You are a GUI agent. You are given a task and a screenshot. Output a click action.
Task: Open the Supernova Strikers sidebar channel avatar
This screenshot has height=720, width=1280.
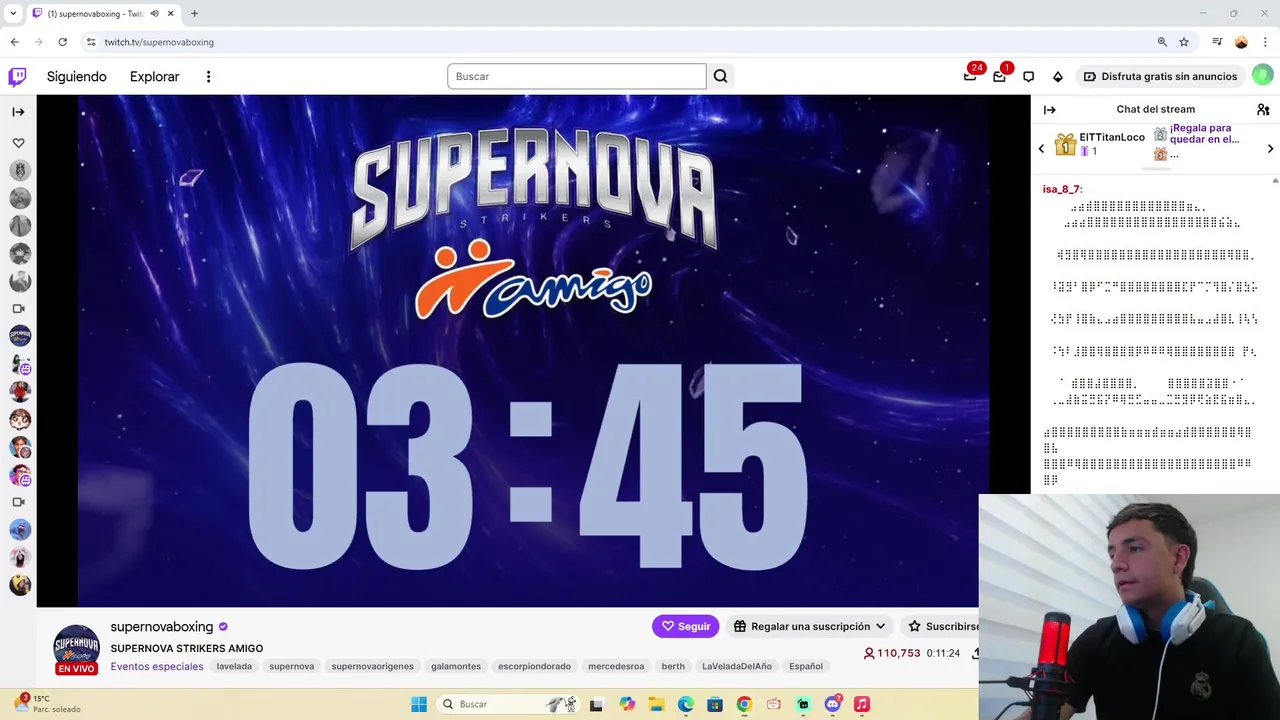point(20,336)
